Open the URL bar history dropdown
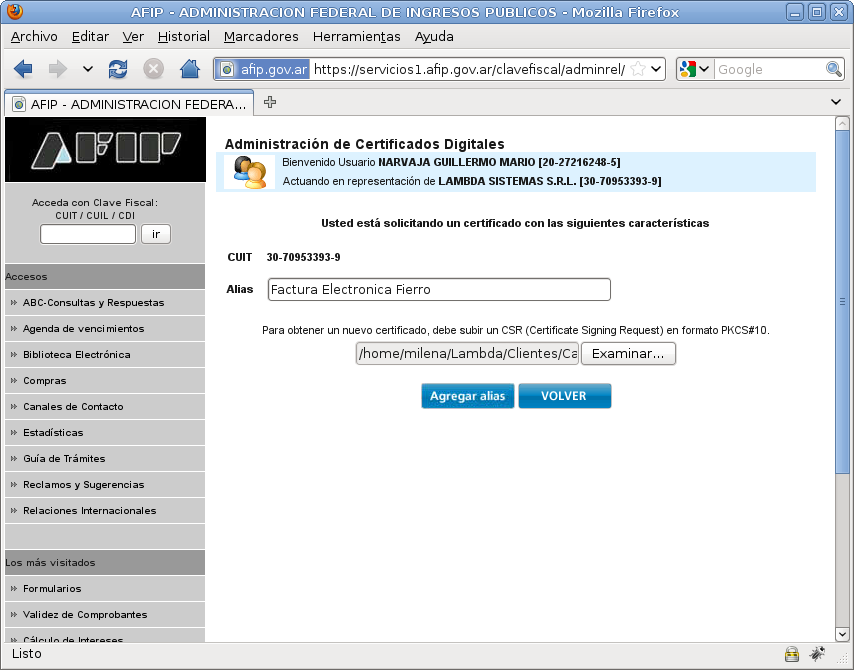The height and width of the screenshot is (670, 854). pos(656,69)
